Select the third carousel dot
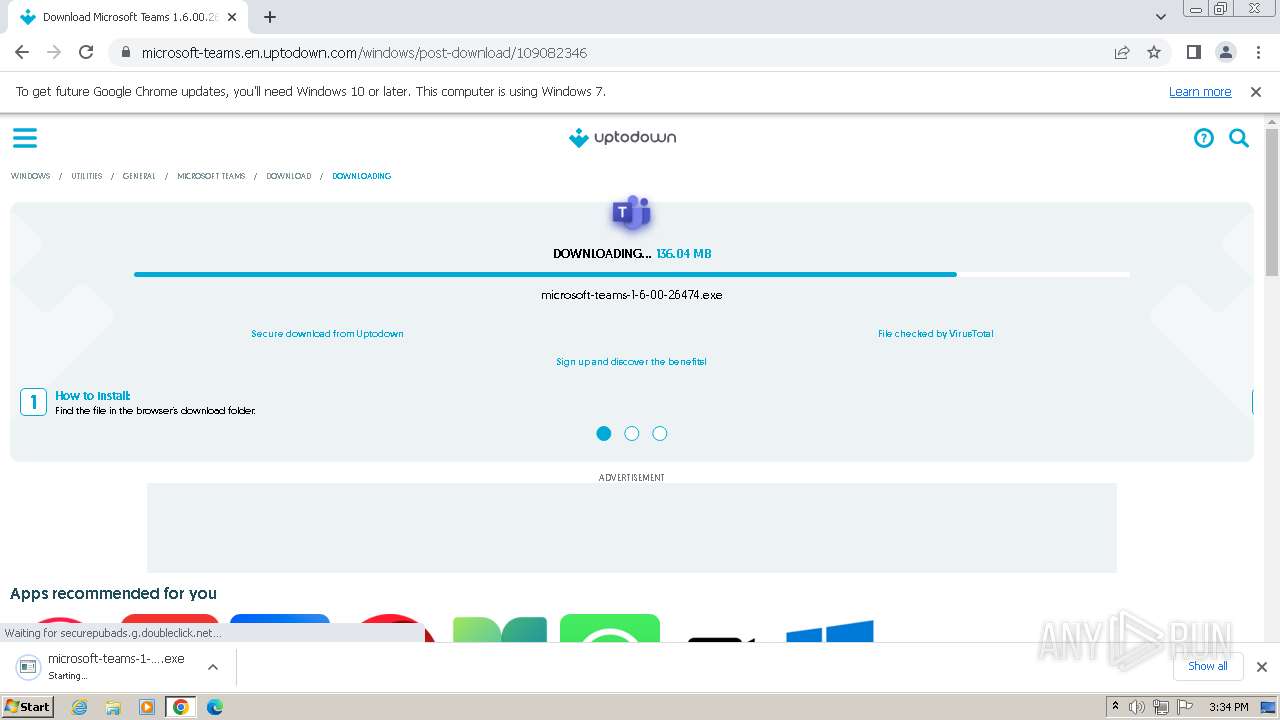1280x720 pixels. [660, 434]
